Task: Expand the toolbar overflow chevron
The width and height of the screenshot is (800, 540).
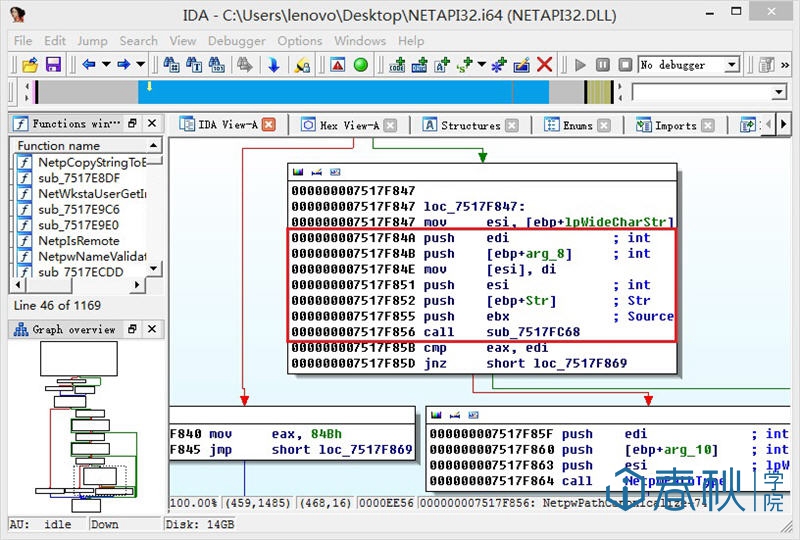Action: (x=785, y=65)
